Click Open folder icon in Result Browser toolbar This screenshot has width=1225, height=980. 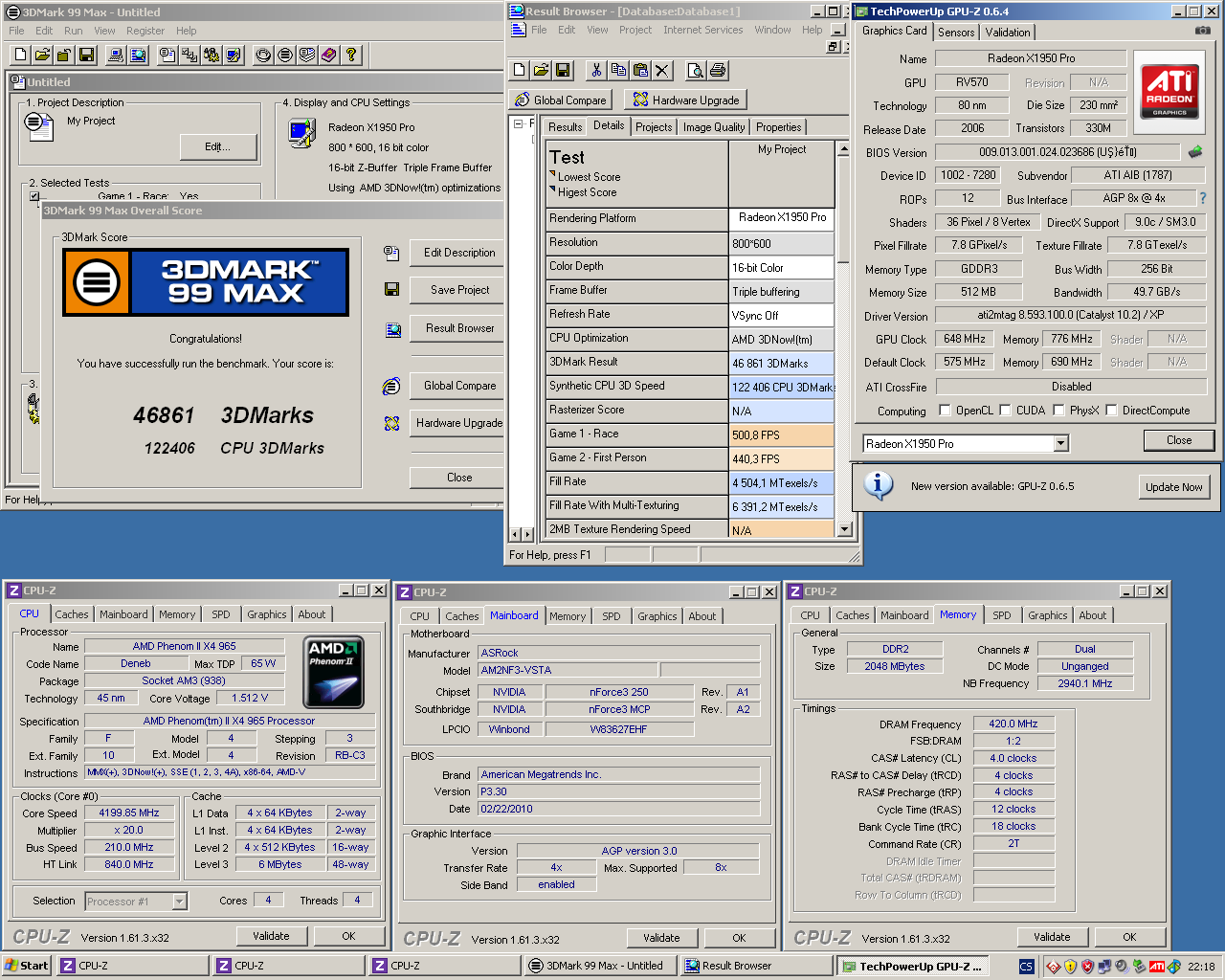[541, 70]
